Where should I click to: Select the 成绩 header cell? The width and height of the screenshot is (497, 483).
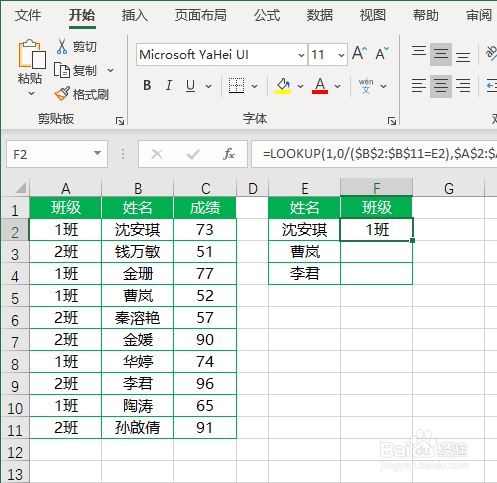click(205, 208)
